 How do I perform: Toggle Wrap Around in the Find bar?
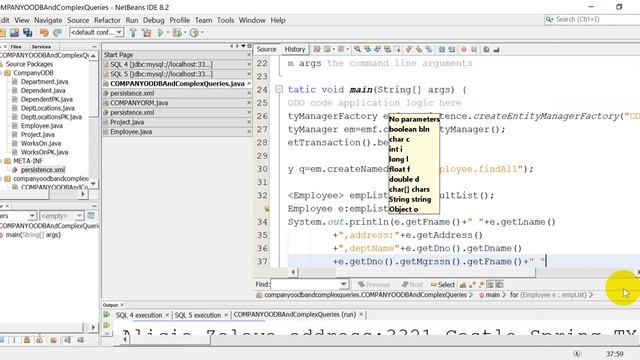click(499, 284)
